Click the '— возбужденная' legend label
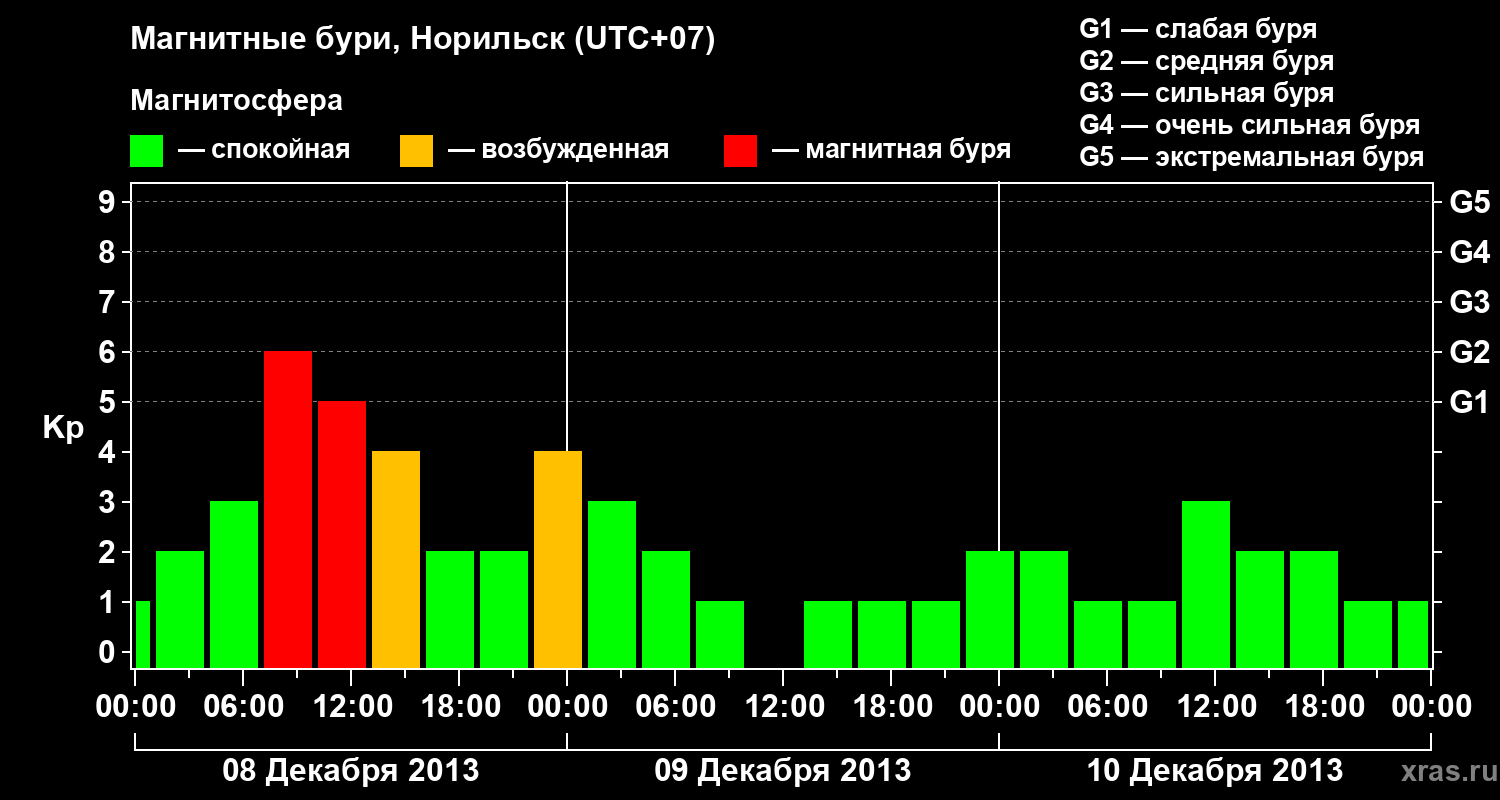 pos(558,151)
